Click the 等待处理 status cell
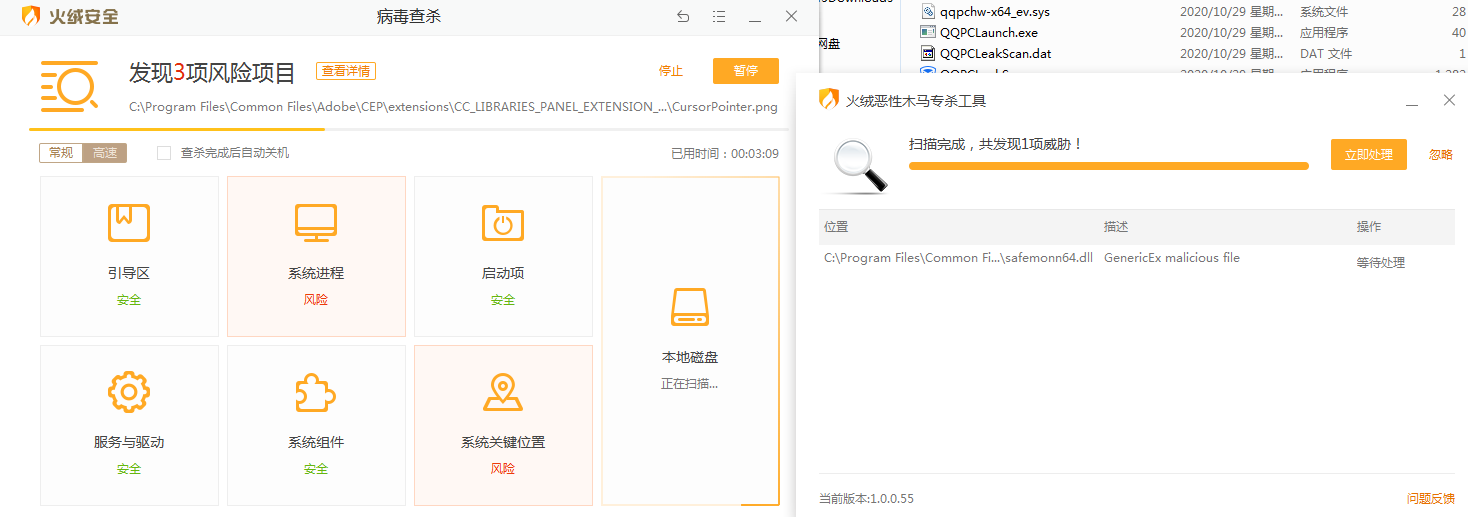1468x517 pixels. [1381, 263]
